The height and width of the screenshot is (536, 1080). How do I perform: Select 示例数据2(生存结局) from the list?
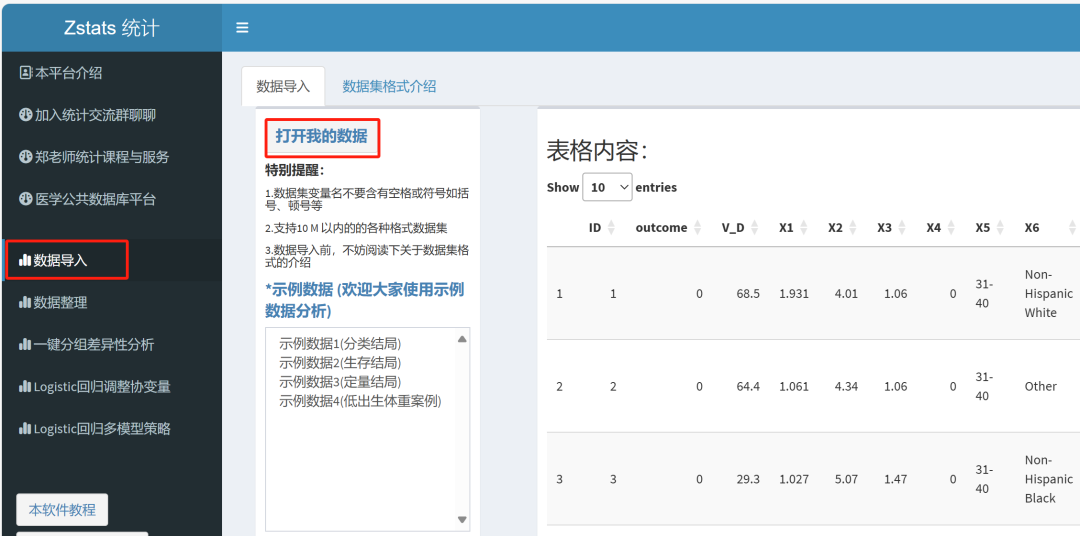coord(340,362)
